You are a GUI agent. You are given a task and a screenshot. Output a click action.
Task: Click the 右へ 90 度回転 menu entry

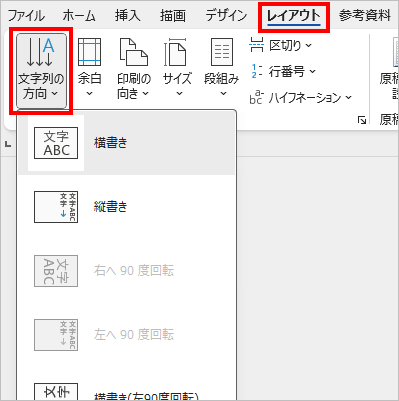click(x=126, y=271)
